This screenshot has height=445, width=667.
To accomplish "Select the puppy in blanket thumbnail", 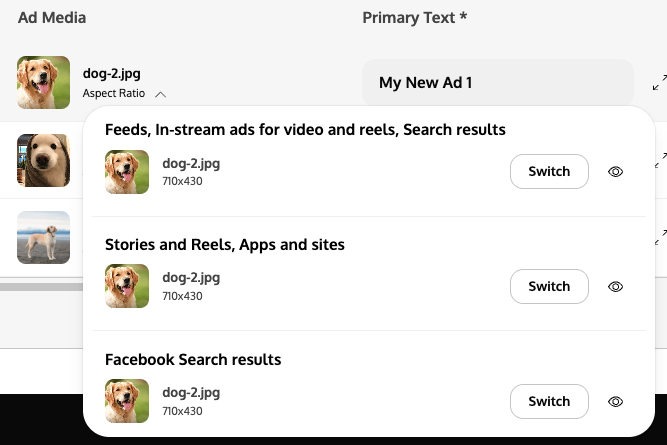I will 43,160.
